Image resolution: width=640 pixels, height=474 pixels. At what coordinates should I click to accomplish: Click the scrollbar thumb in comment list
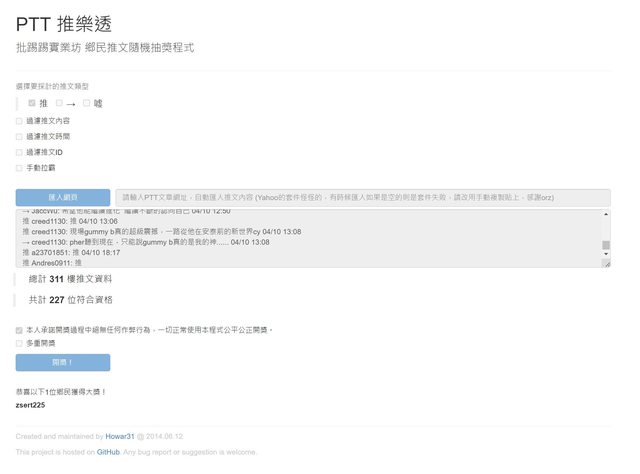point(606,245)
